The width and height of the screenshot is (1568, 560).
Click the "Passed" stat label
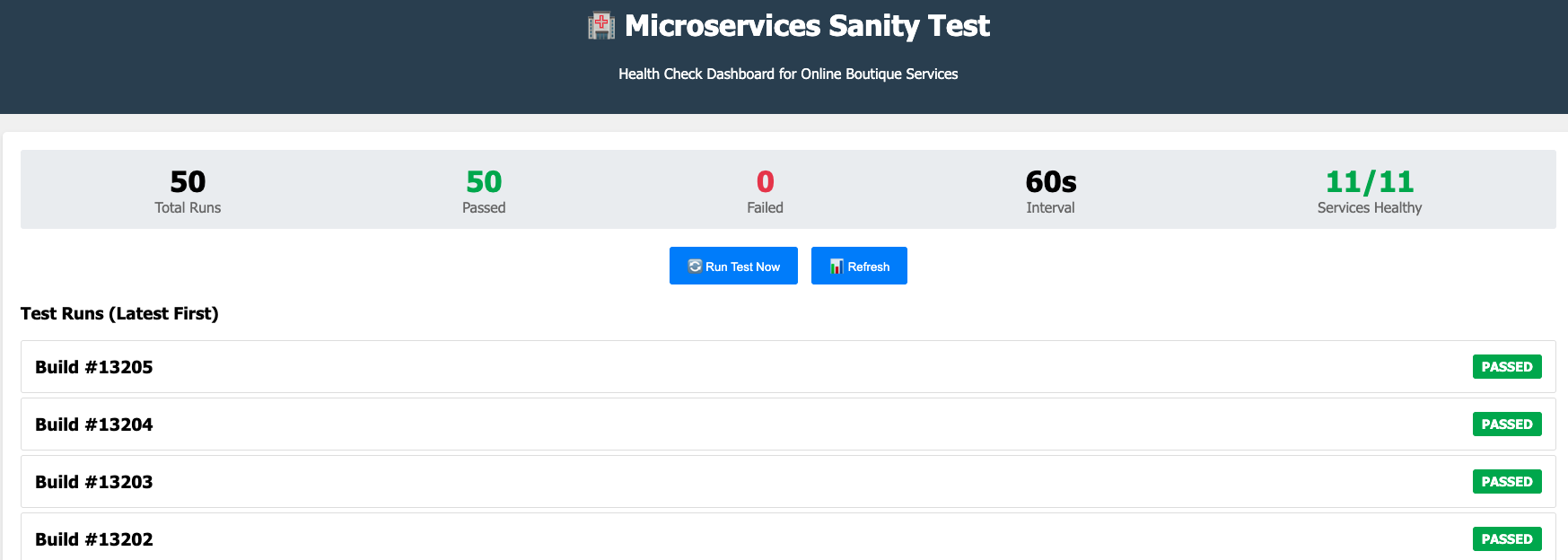(x=484, y=207)
